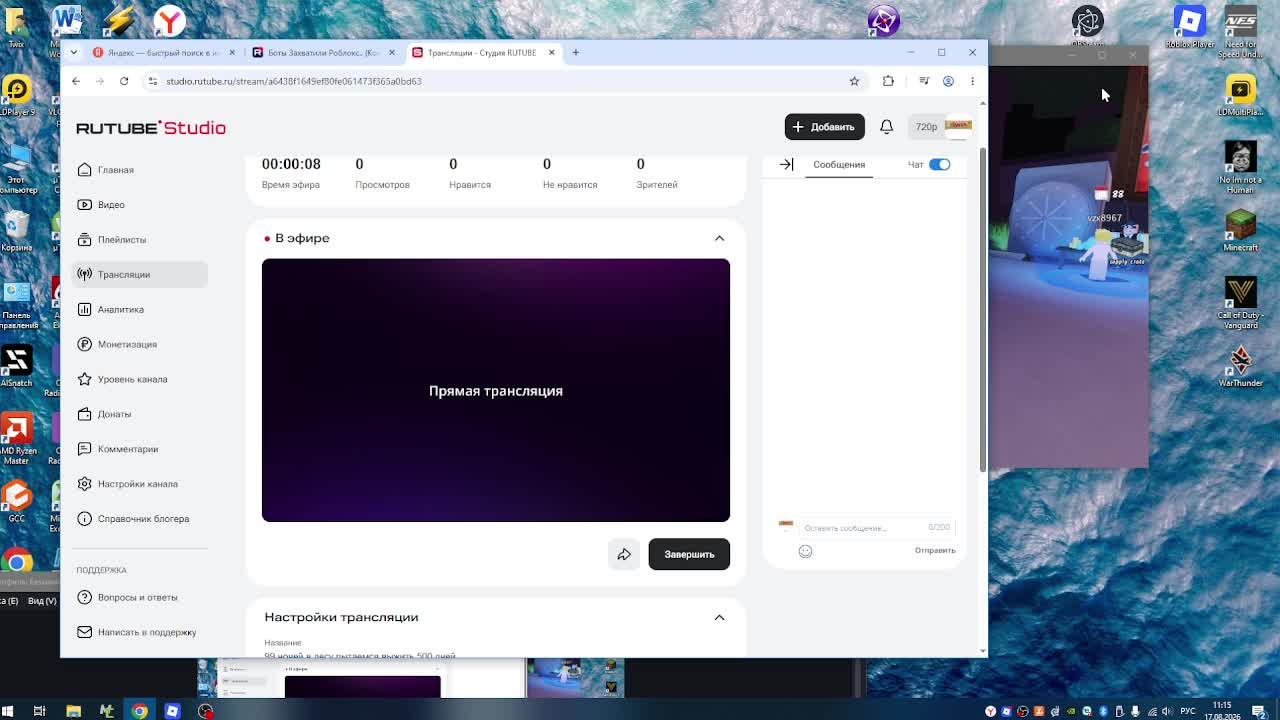The width and height of the screenshot is (1280, 720).
Task: Click the Аналитика chart icon
Action: (x=85, y=309)
